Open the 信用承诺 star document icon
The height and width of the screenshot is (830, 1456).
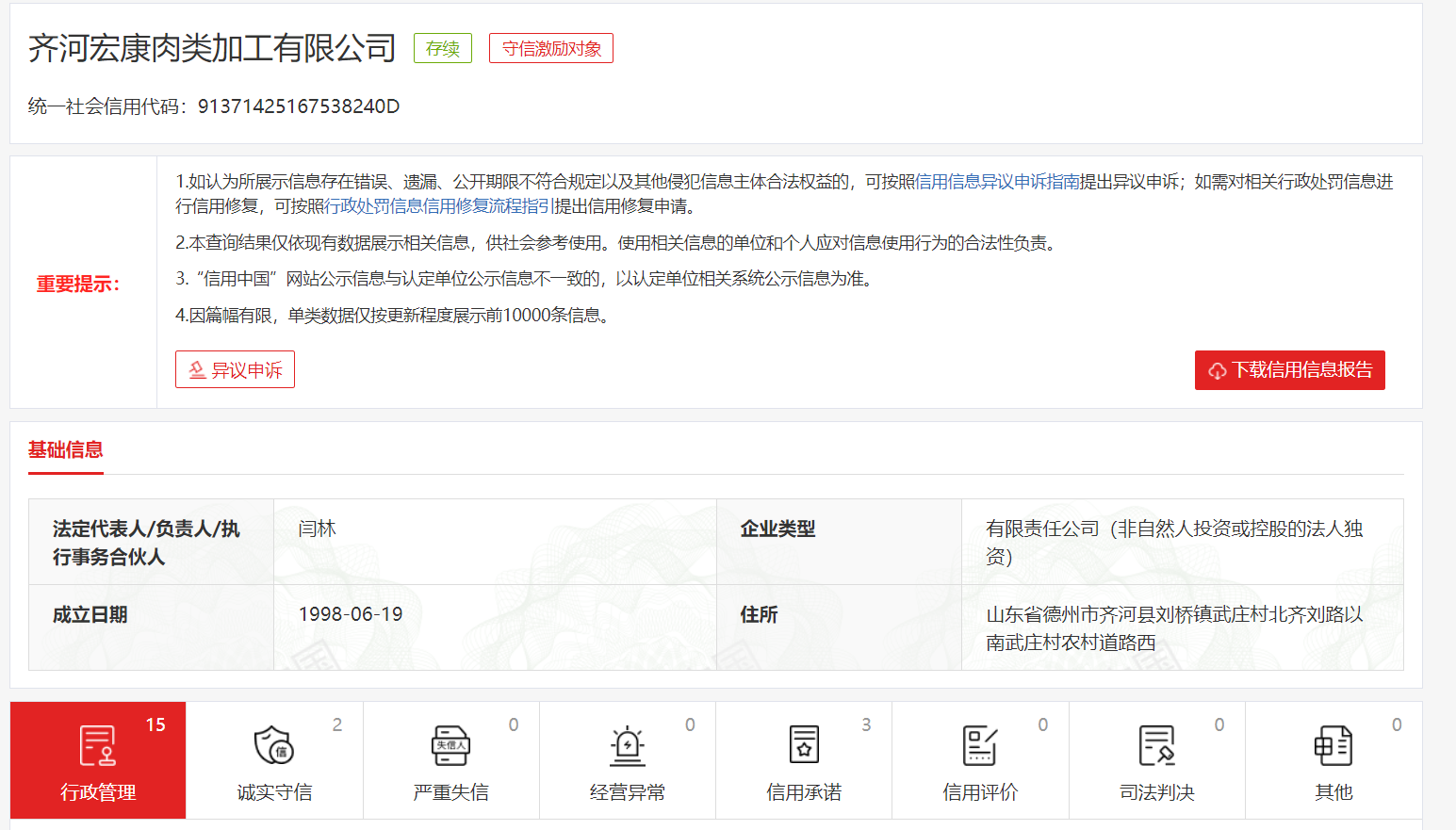(804, 745)
